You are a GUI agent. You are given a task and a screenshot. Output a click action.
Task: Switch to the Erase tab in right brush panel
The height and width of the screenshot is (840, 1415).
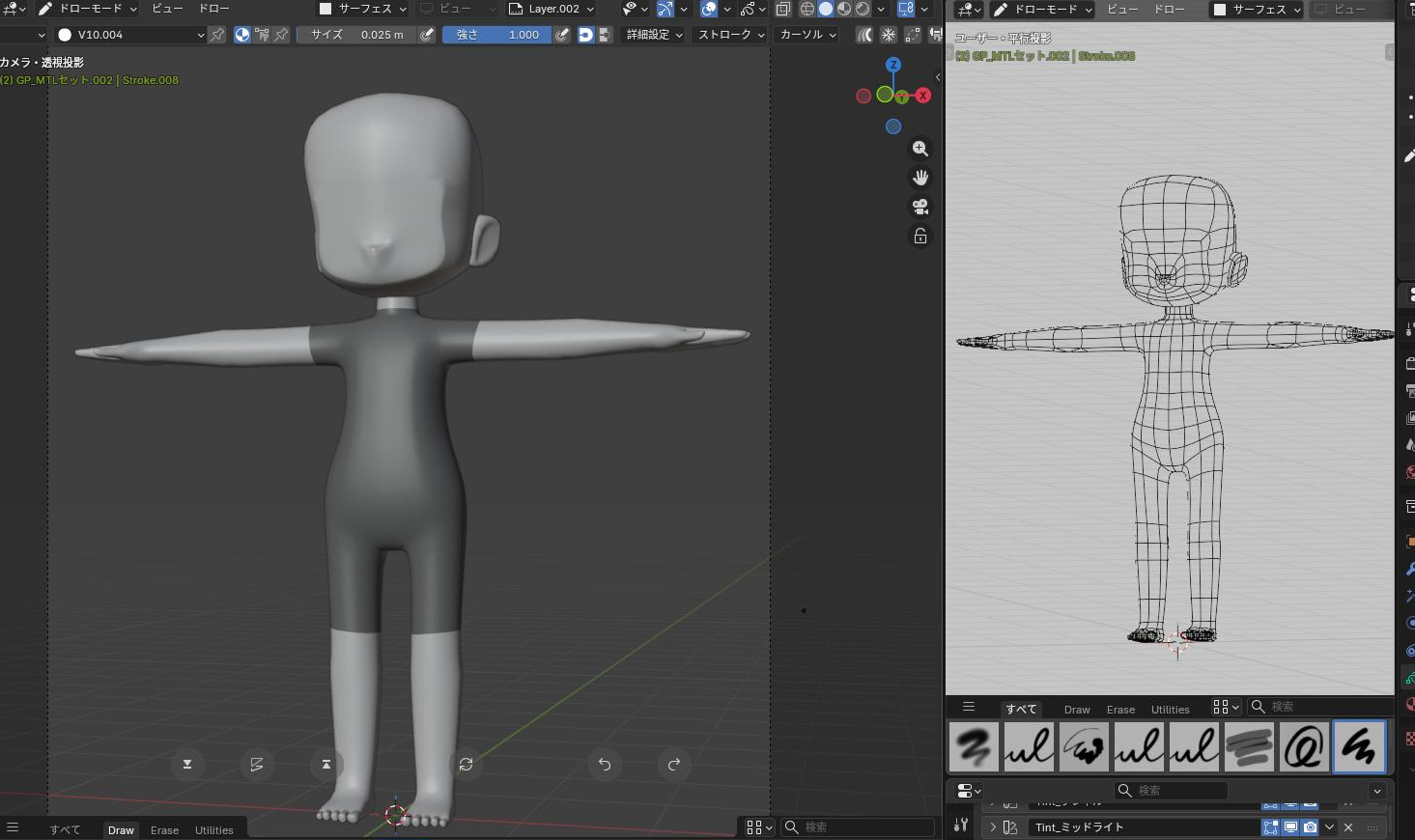click(1120, 710)
